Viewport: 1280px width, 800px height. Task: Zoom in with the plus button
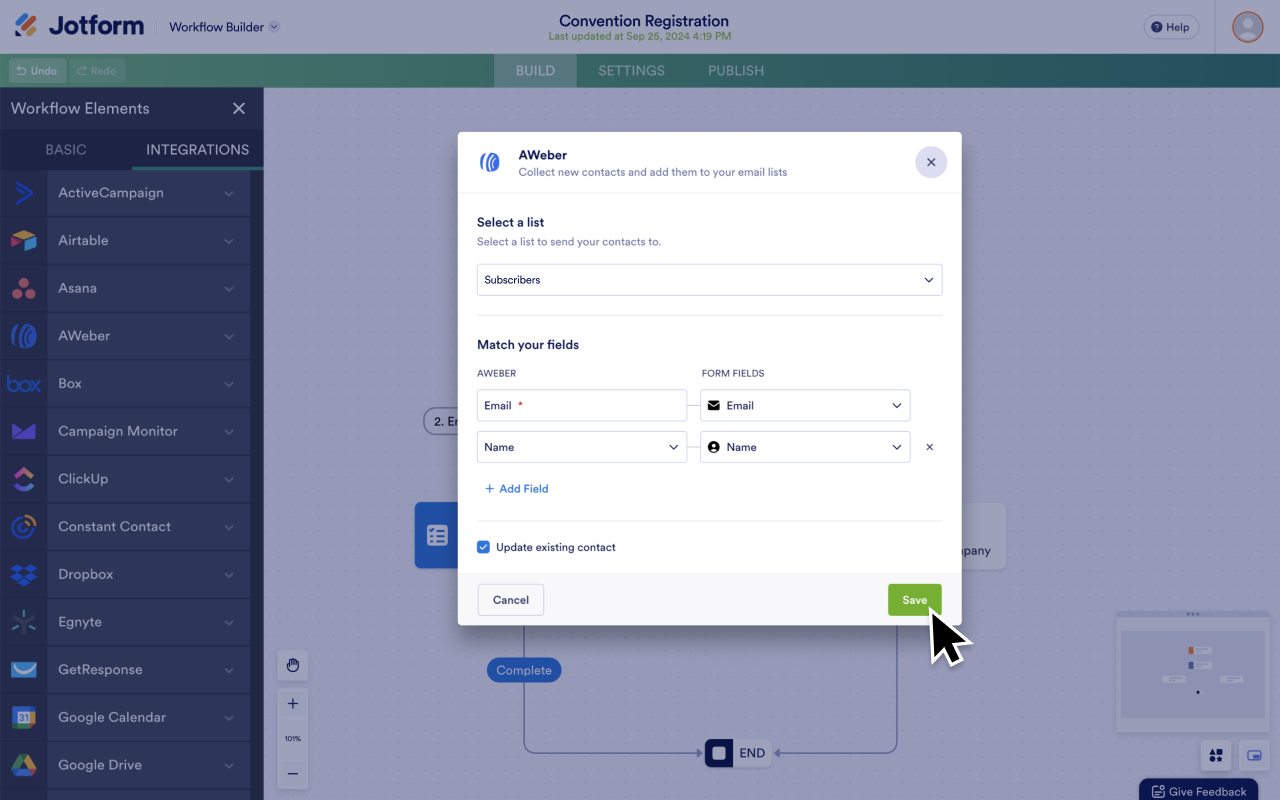pos(293,703)
